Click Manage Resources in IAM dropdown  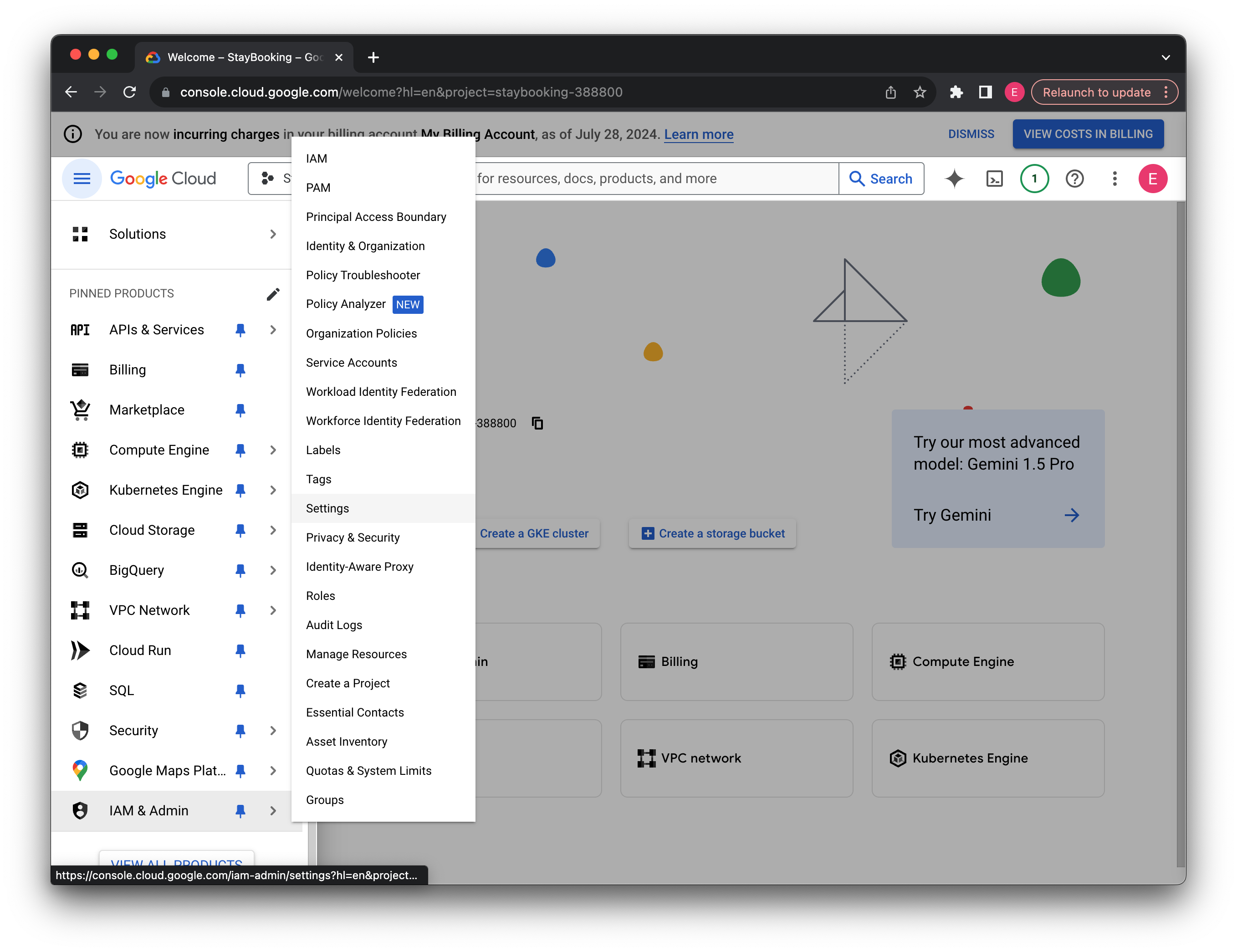click(x=356, y=654)
